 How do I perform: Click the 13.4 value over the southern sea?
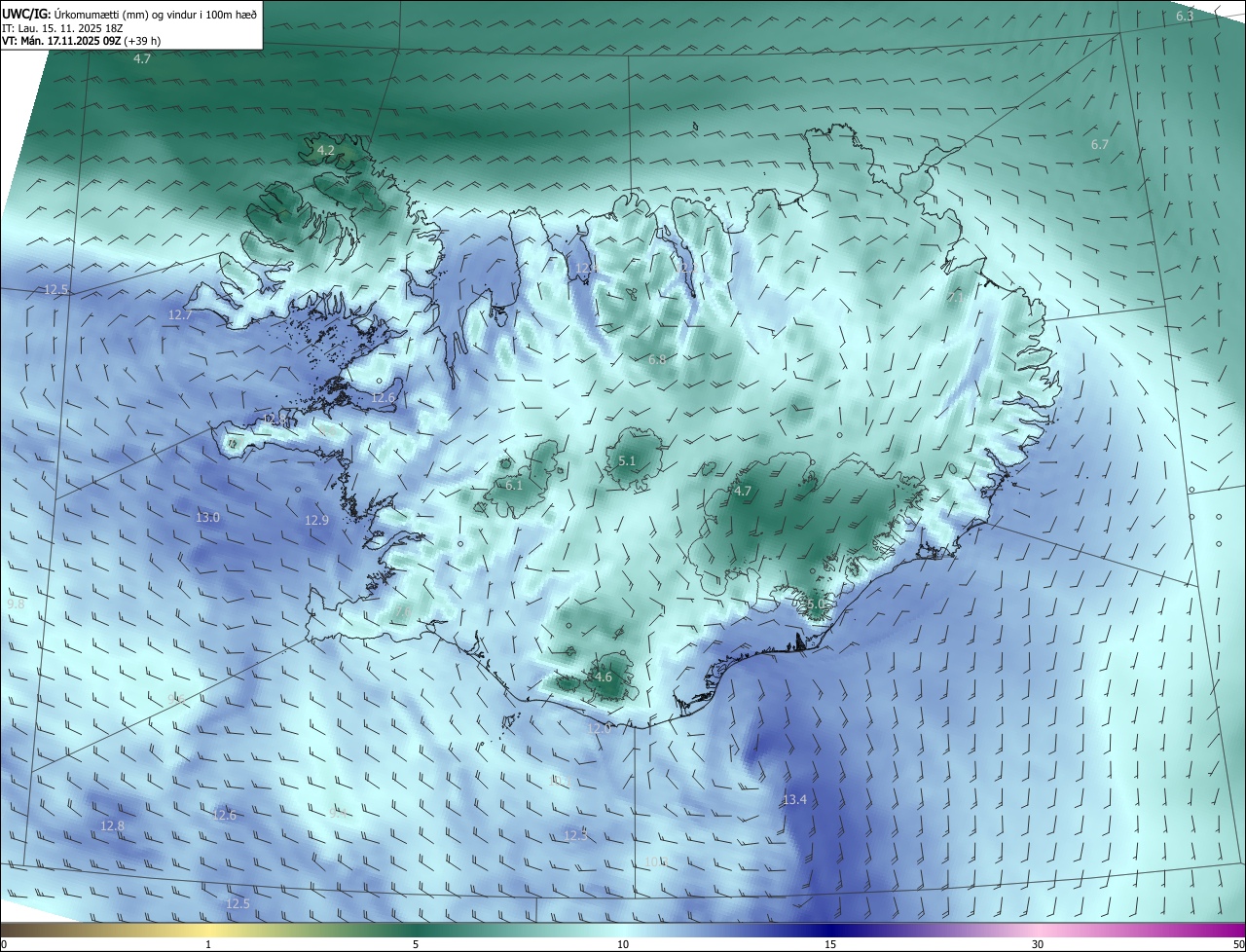(794, 799)
